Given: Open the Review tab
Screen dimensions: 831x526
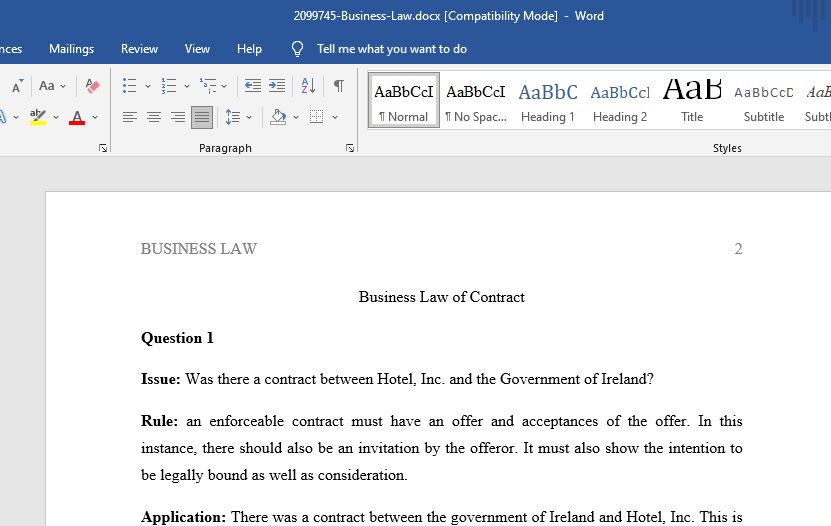Looking at the screenshot, I should [x=139, y=49].
